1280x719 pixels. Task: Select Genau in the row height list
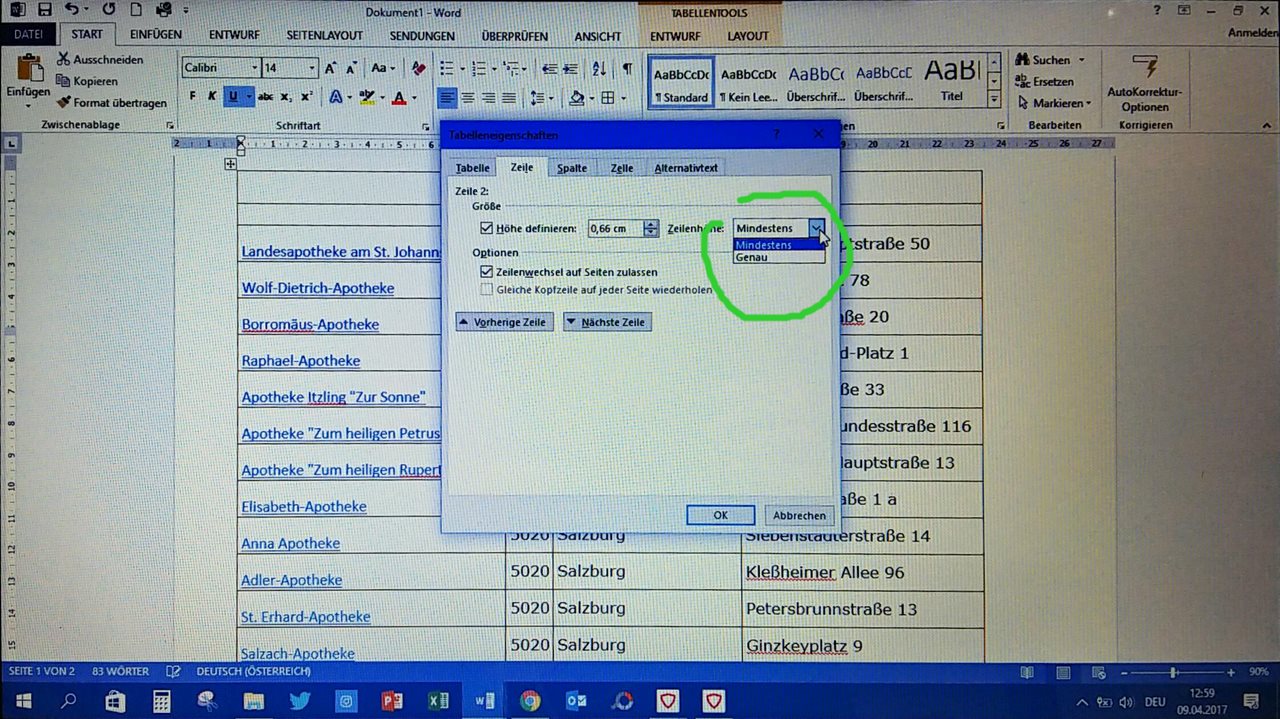coord(779,257)
